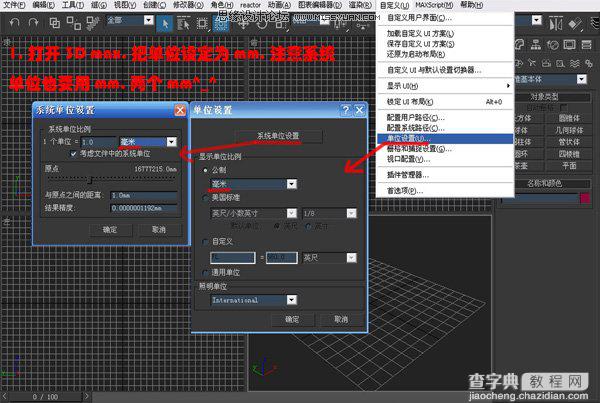Image resolution: width=600 pixels, height=403 pixels.
Task: Select the 美国标准 radio button
Action: point(205,198)
